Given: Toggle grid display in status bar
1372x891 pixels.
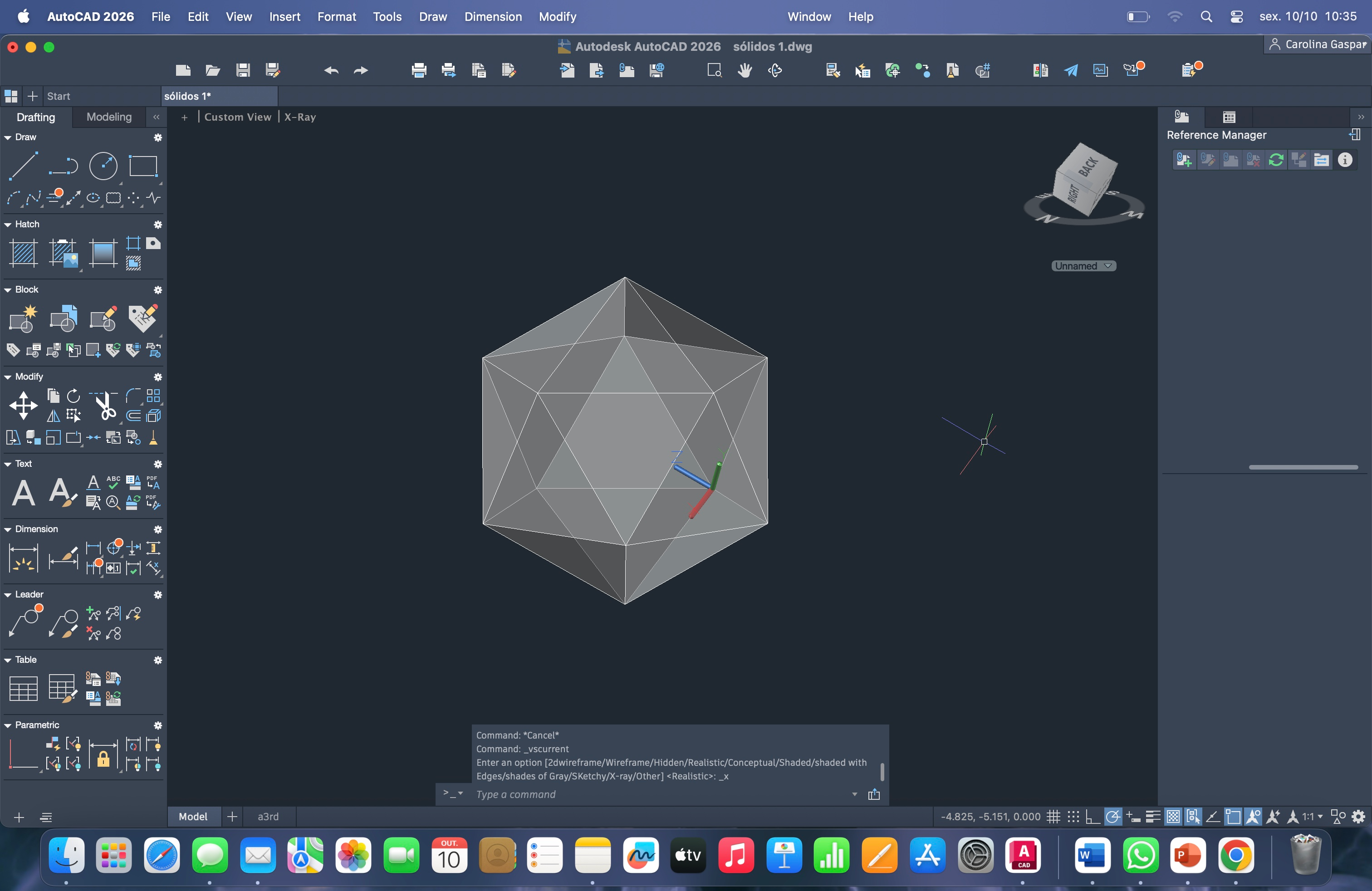Looking at the screenshot, I should tap(1053, 817).
